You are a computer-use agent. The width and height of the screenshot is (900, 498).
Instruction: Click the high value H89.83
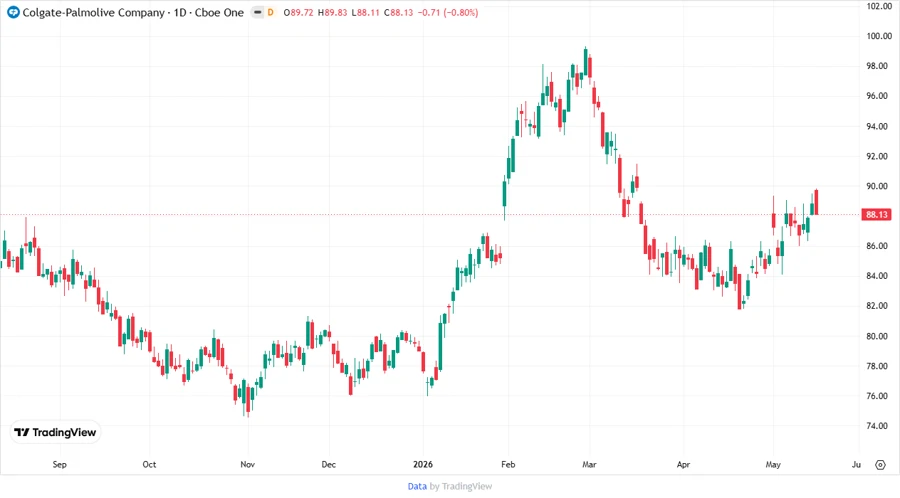pyautogui.click(x=332, y=13)
